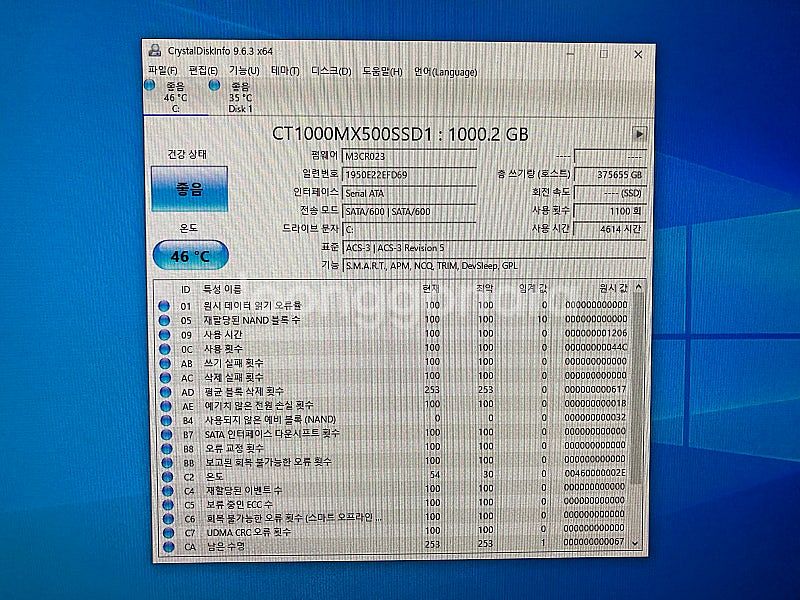Click the CrystalDiskInfo title bar app icon
Image resolution: width=800 pixels, height=600 pixels.
click(155, 51)
